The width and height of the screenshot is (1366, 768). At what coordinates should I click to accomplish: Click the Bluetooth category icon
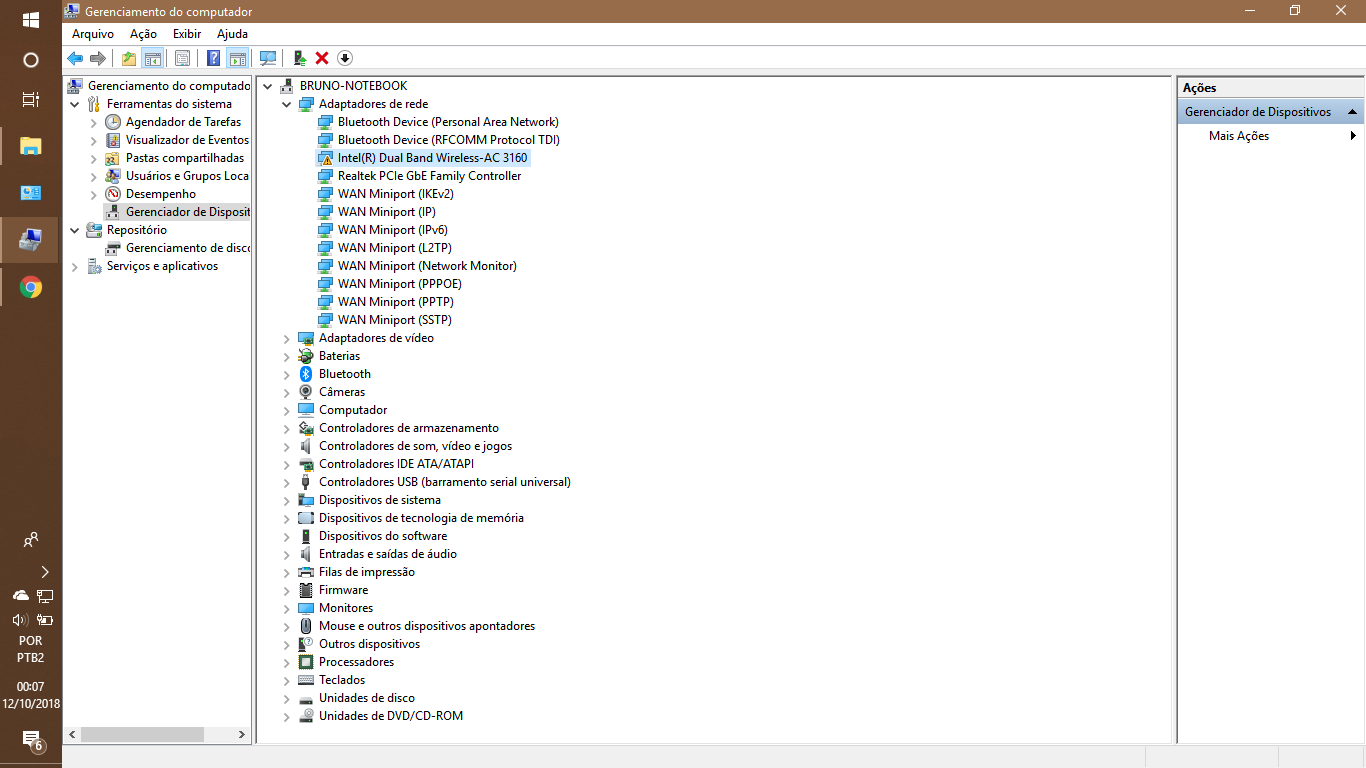coord(306,374)
